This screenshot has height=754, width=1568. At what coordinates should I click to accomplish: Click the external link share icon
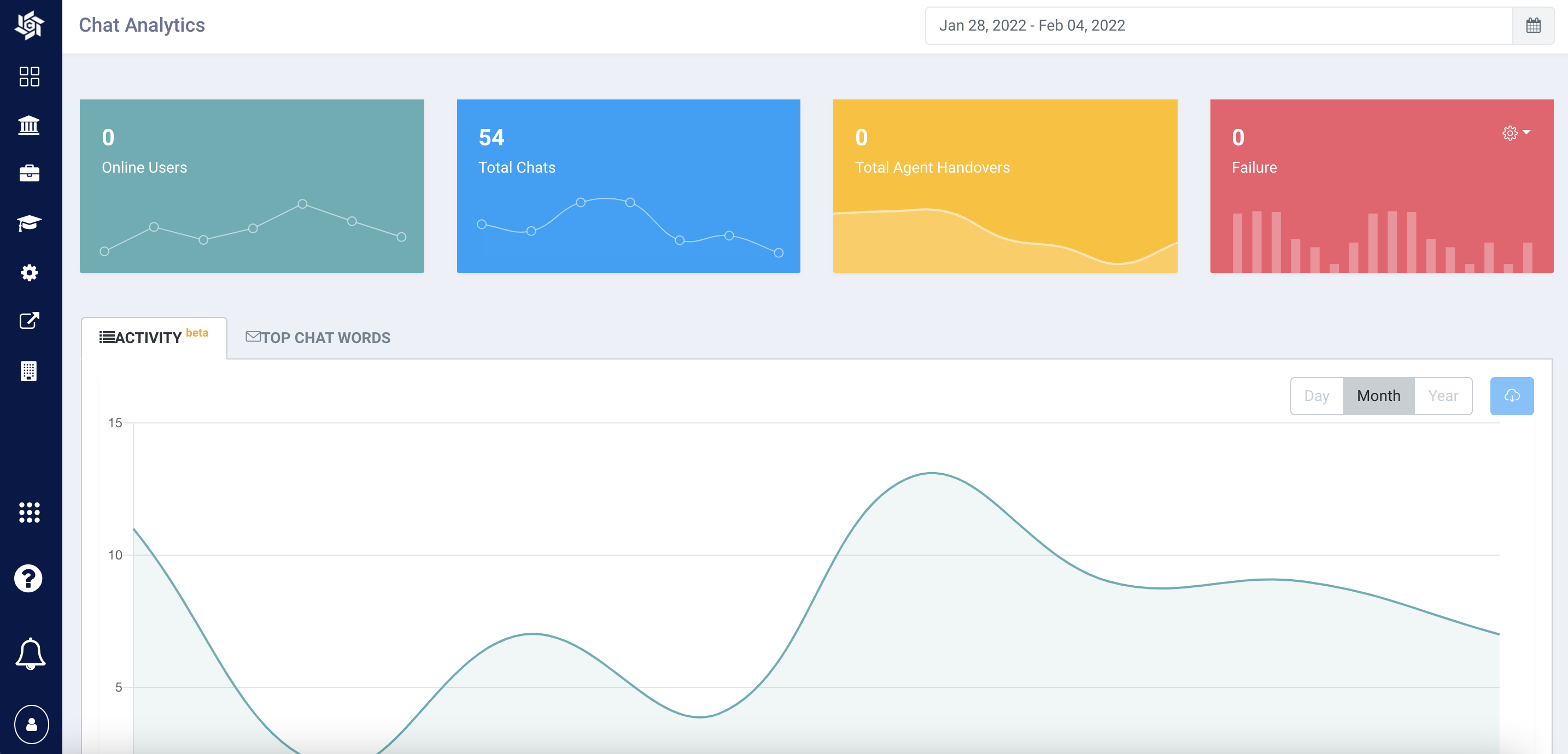tap(29, 321)
